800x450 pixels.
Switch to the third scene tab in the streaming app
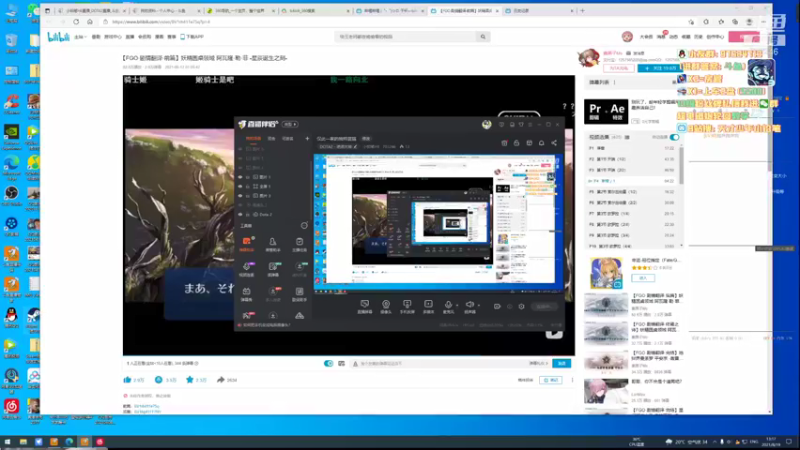coord(288,138)
